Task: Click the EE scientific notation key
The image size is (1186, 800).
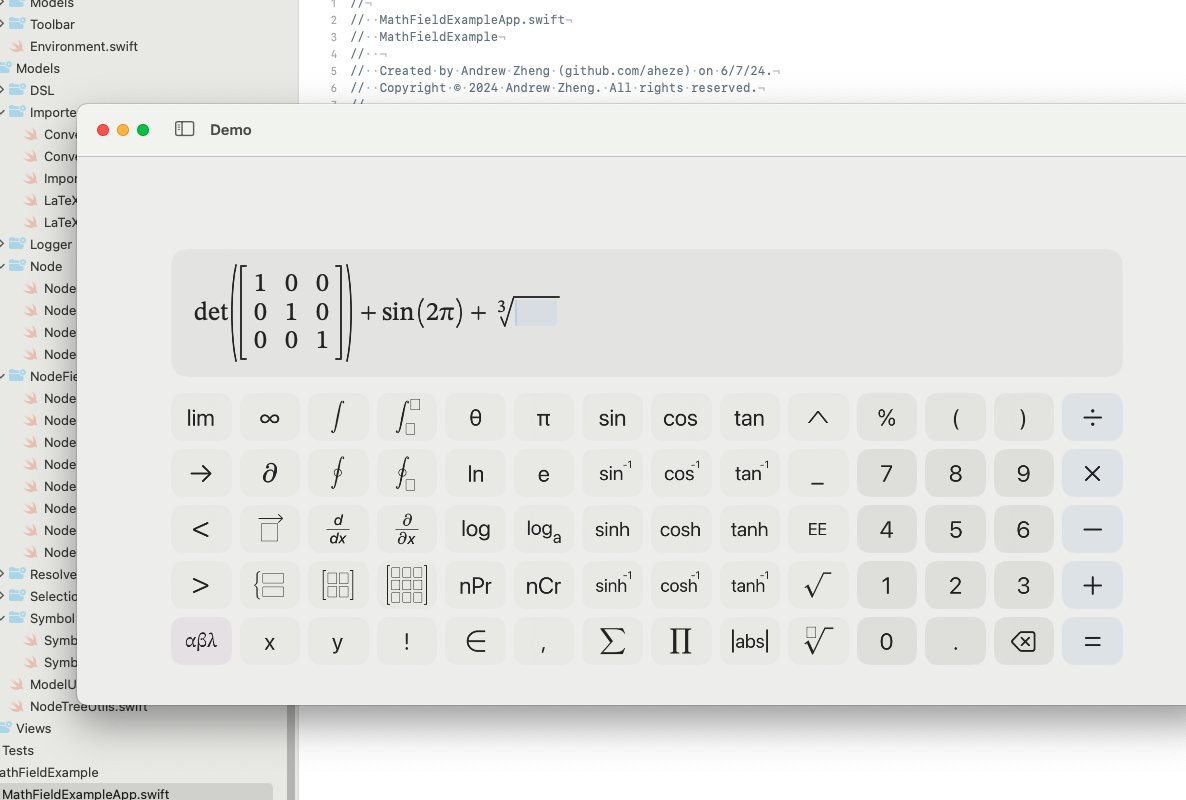Action: point(818,529)
